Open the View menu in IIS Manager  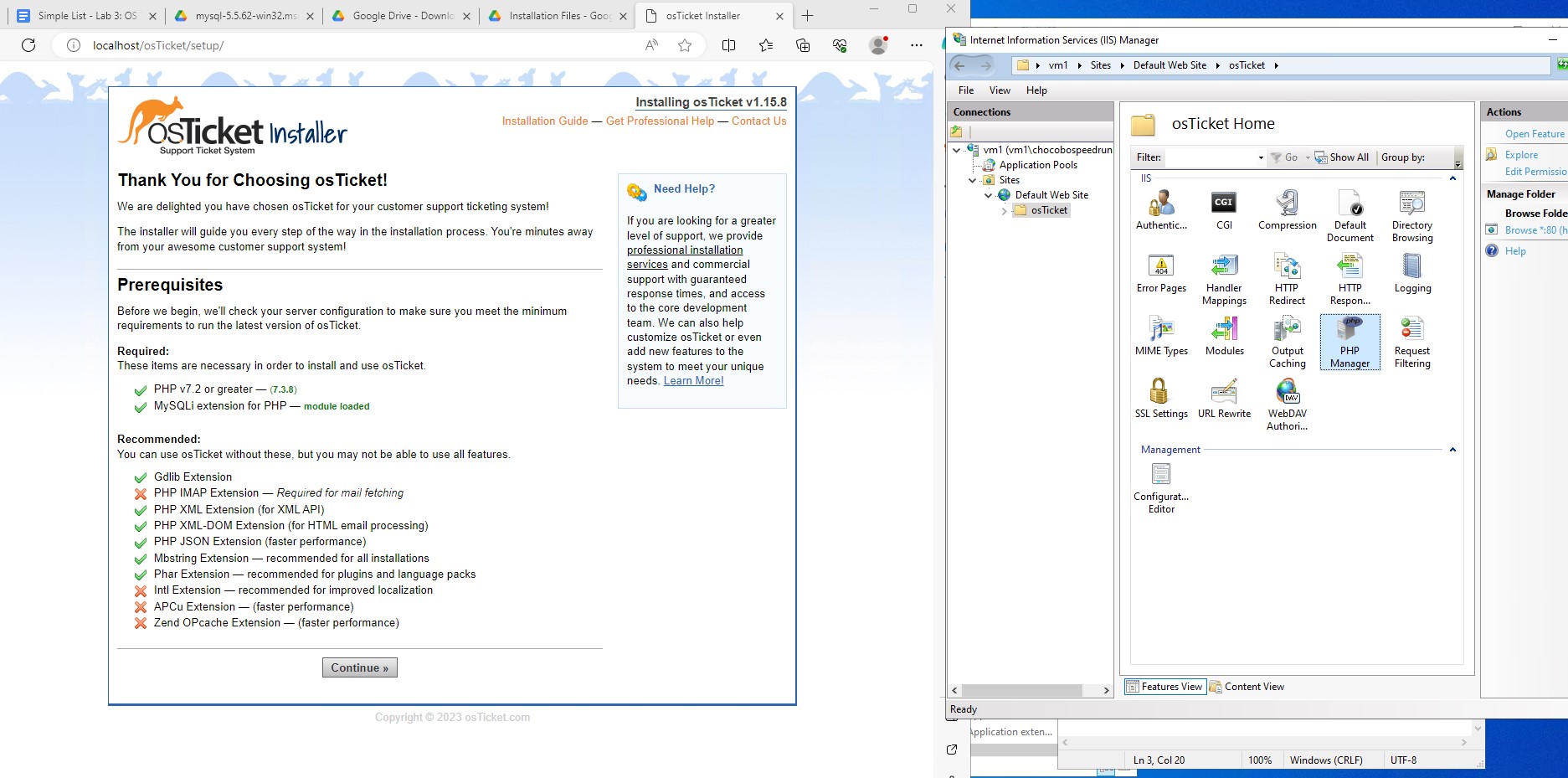pyautogui.click(x=1000, y=90)
